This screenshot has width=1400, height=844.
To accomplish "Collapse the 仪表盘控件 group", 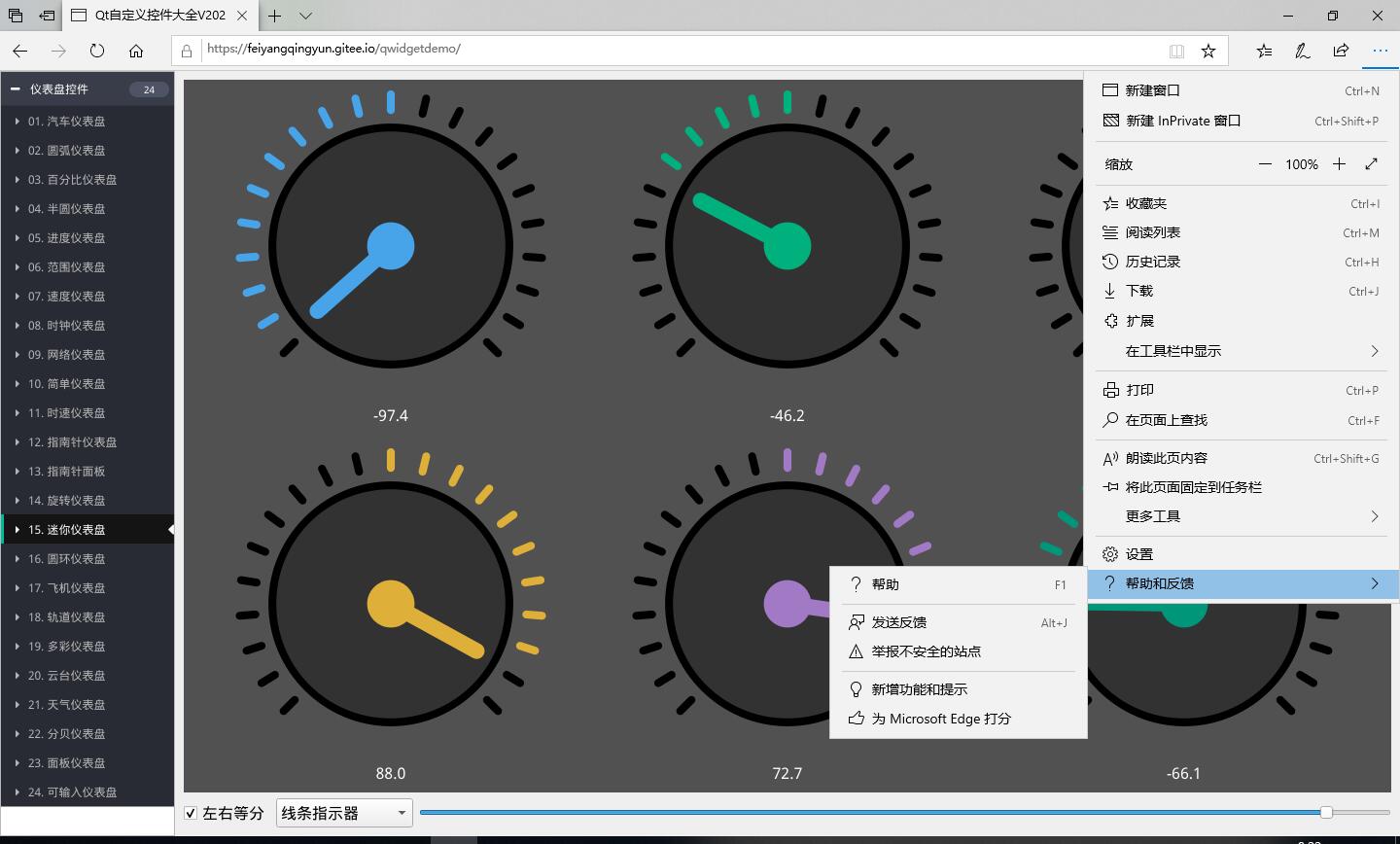I will 16,89.
